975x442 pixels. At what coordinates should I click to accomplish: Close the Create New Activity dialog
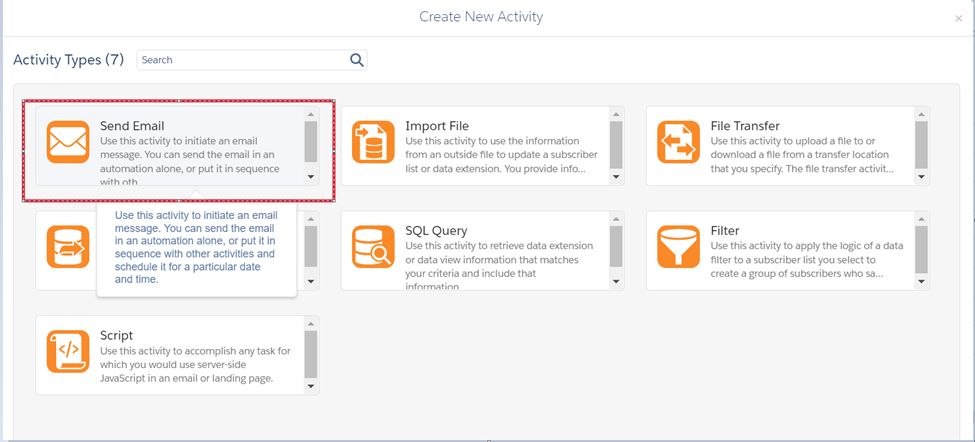click(x=959, y=18)
